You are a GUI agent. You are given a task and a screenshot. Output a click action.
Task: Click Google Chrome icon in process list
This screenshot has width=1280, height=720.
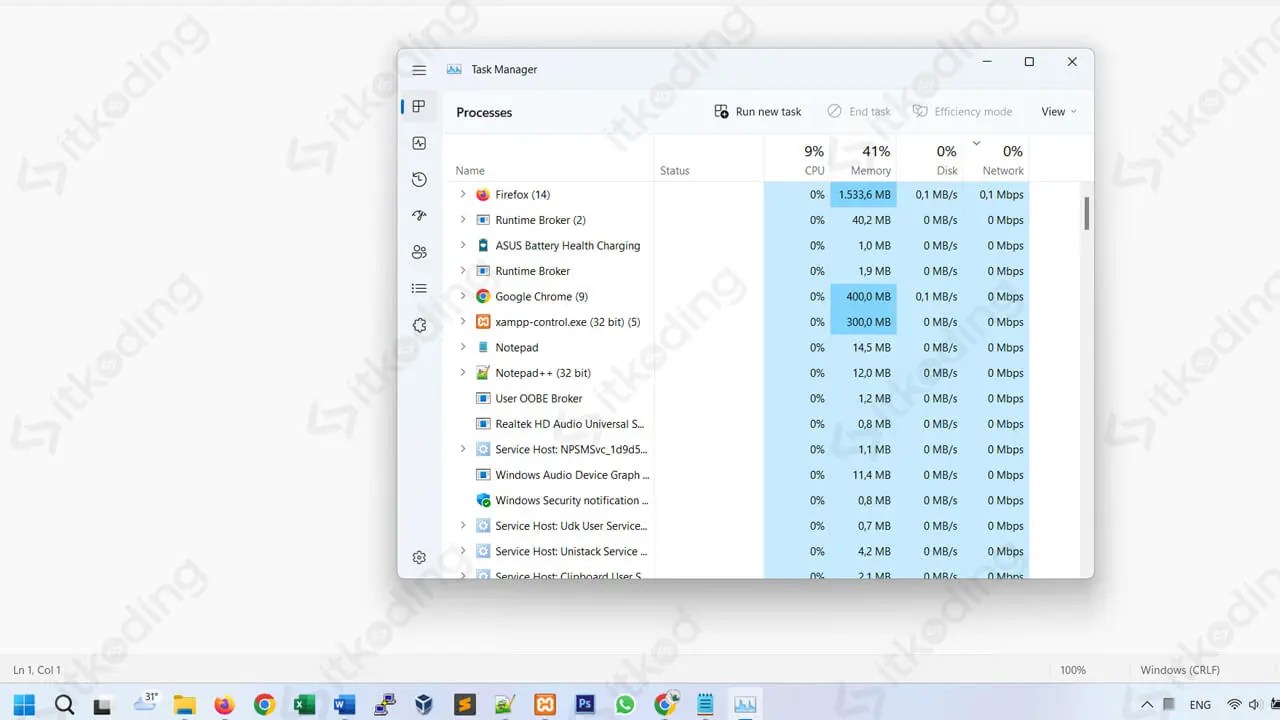[483, 296]
